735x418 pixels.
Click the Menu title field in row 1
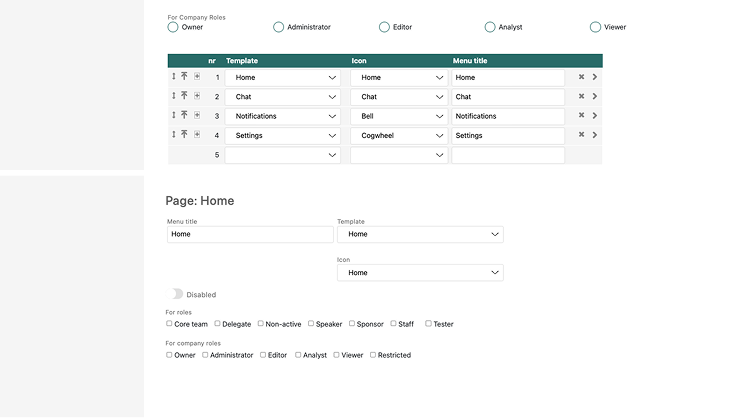[x=508, y=78]
